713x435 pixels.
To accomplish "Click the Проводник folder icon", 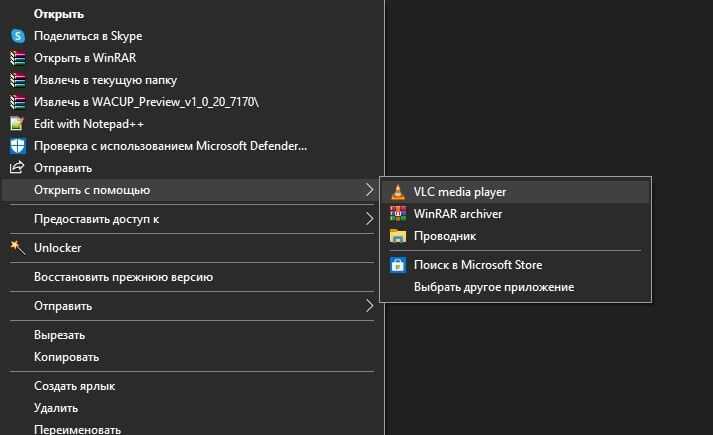I will point(398,236).
